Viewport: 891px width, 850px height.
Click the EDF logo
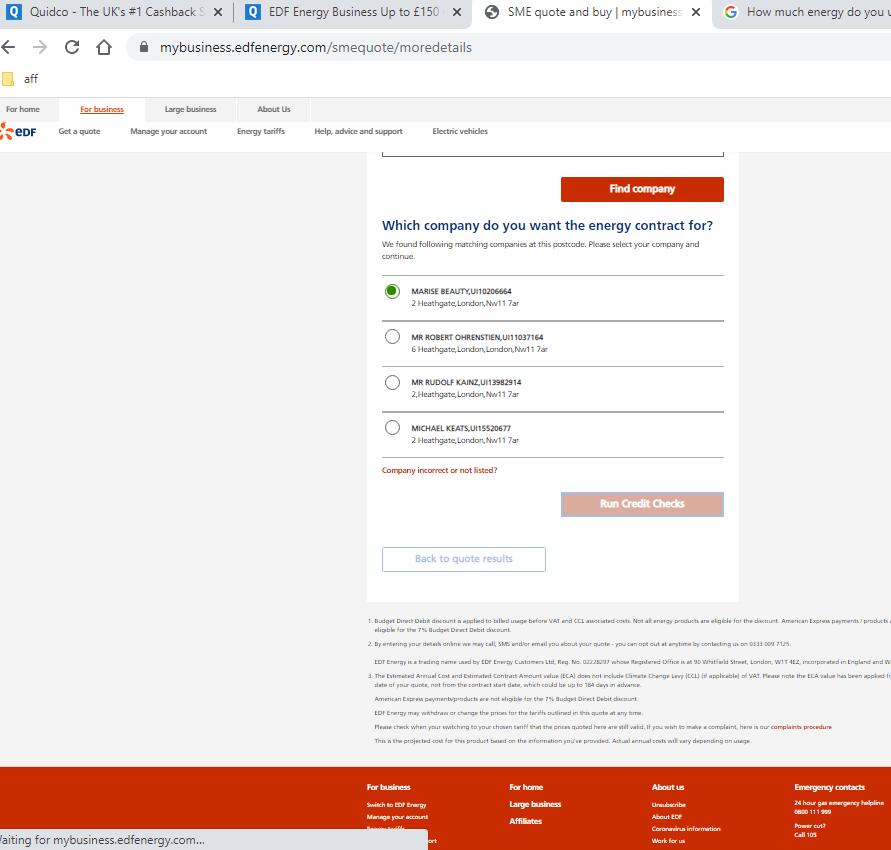pos(18,131)
